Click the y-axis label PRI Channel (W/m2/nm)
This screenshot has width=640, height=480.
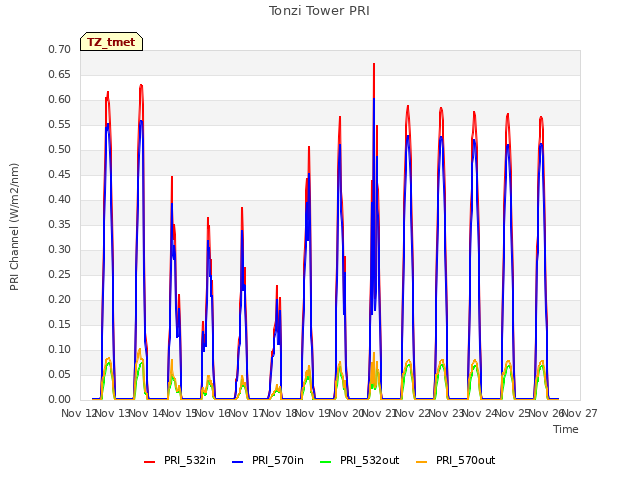click(14, 227)
